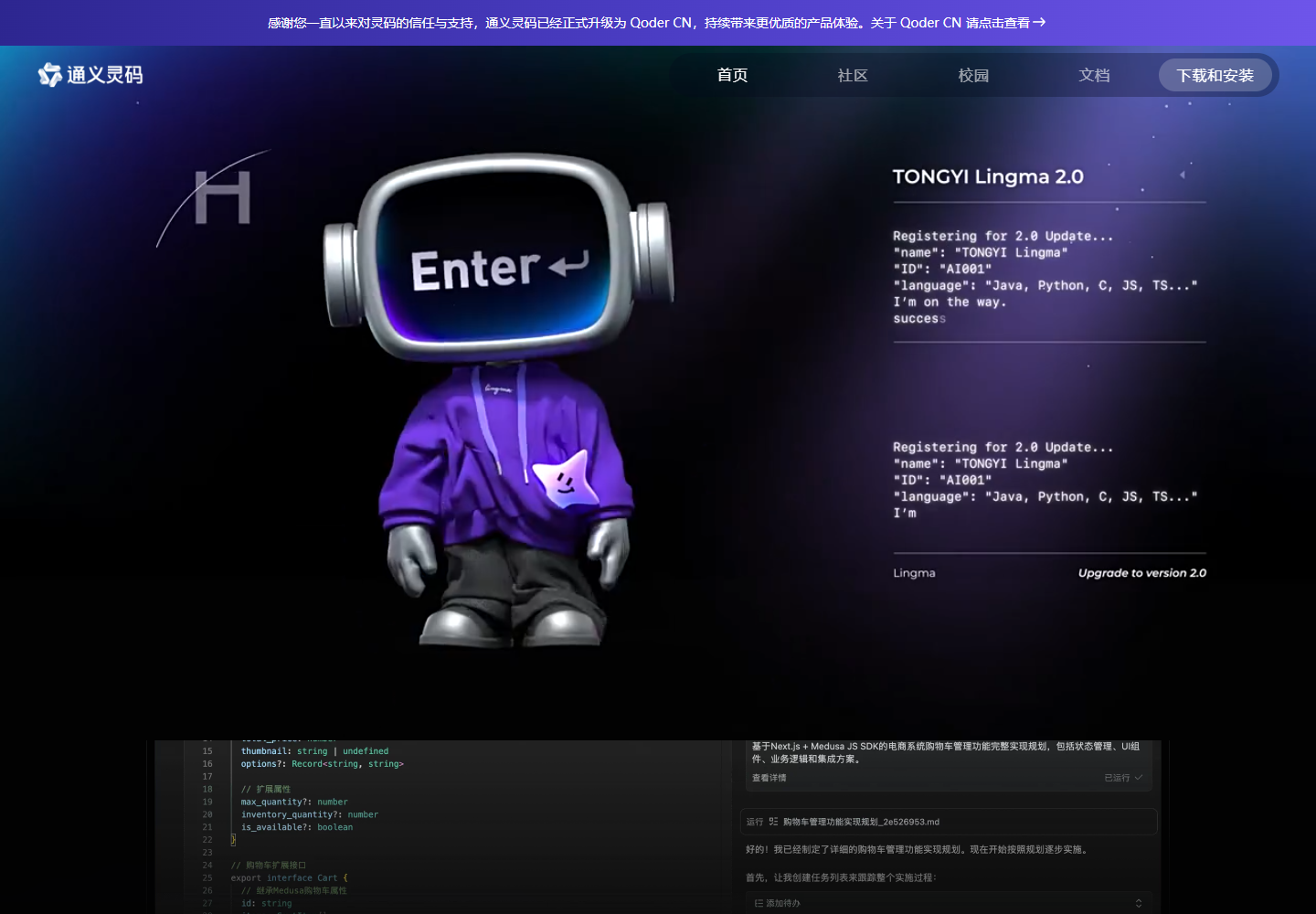
Task: Click the 下载和安装 button
Action: pos(1215,75)
